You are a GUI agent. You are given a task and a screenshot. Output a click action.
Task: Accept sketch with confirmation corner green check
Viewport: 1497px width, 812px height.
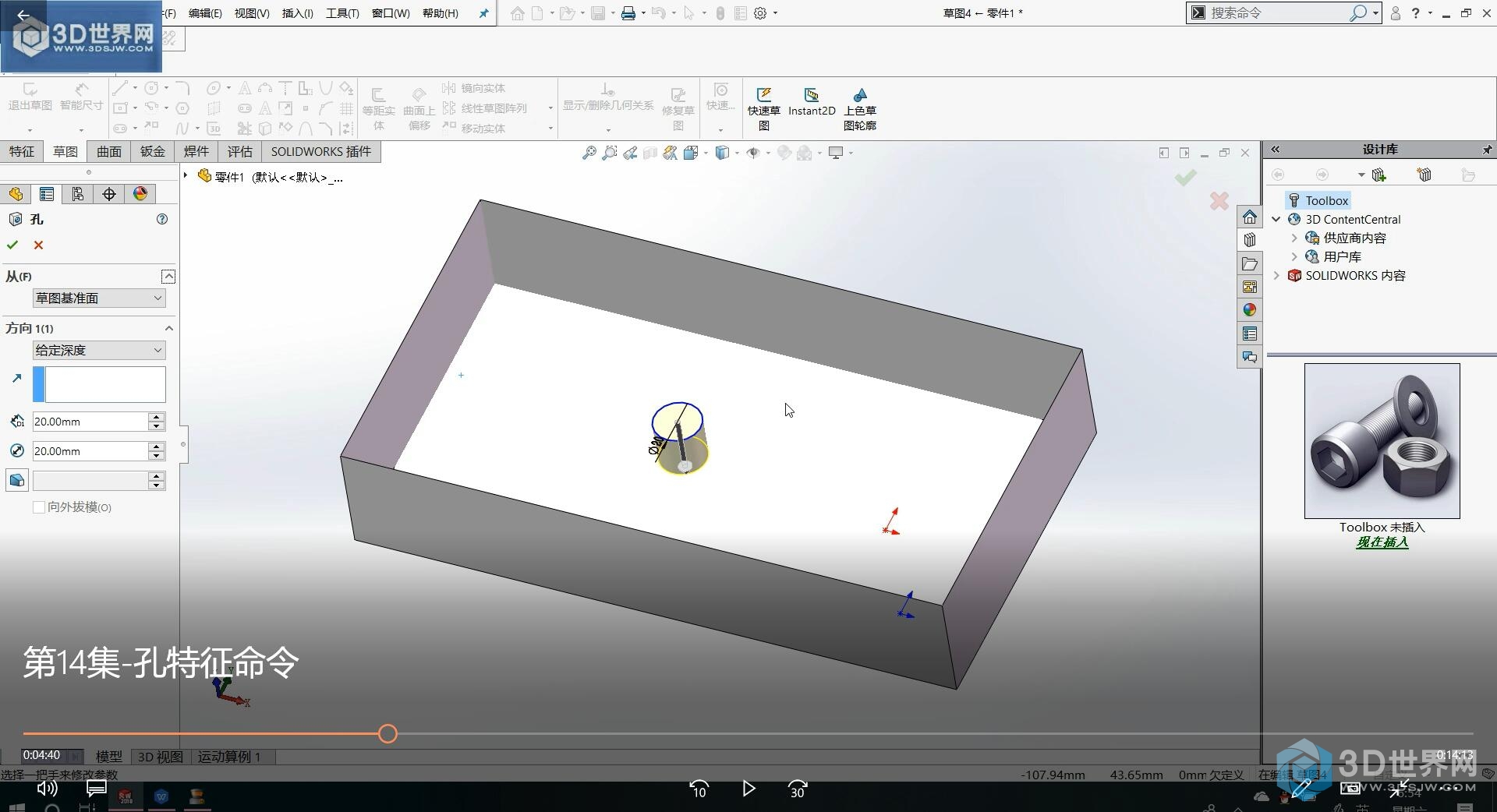point(1186,178)
